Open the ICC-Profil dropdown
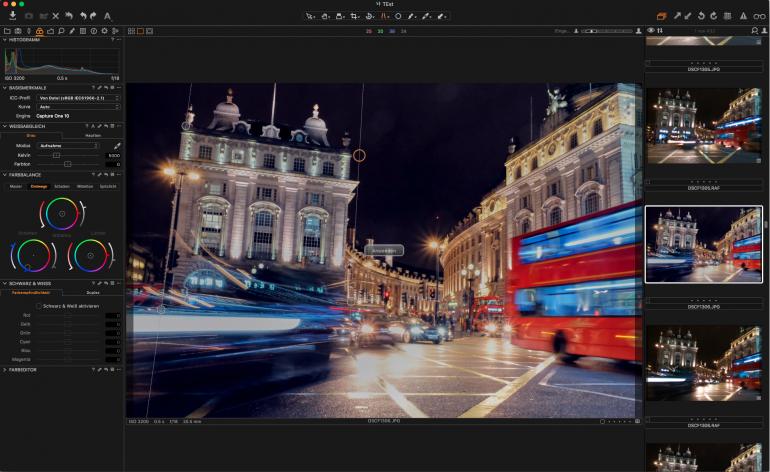Image resolution: width=770 pixels, height=472 pixels. [78, 98]
